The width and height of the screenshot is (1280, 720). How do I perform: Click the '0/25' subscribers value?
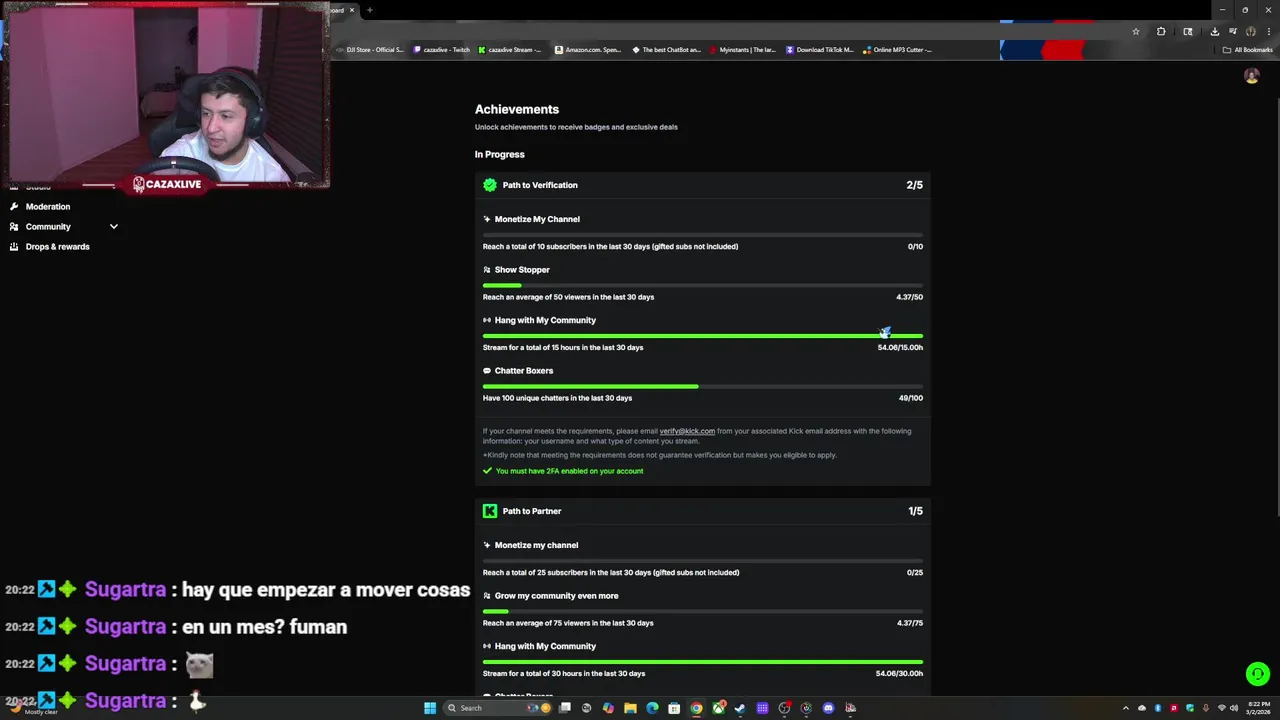(x=914, y=573)
